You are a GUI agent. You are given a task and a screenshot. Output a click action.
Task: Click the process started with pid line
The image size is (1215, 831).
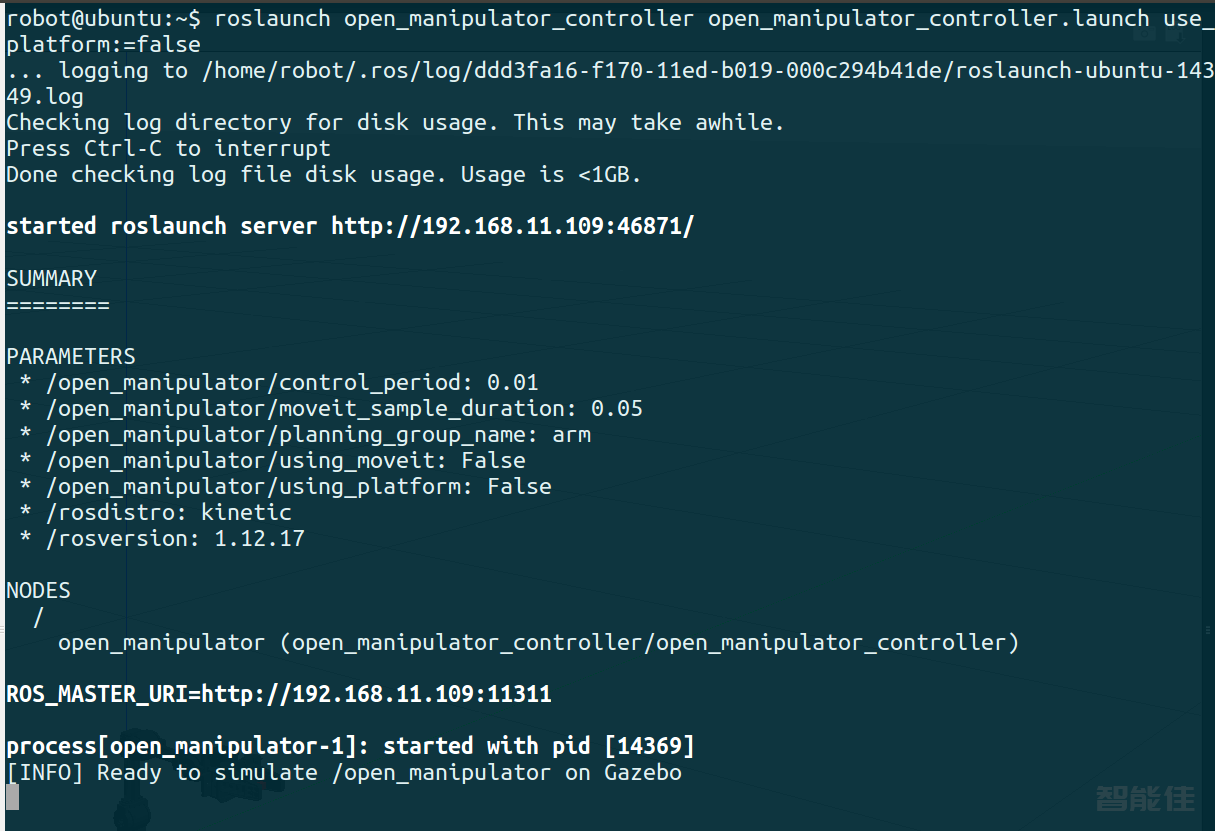click(x=350, y=746)
